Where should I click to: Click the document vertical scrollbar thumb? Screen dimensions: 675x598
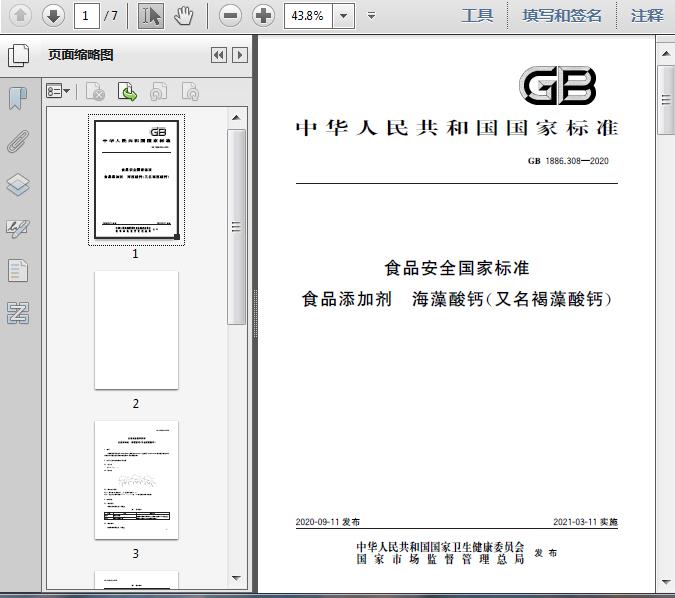coord(666,100)
